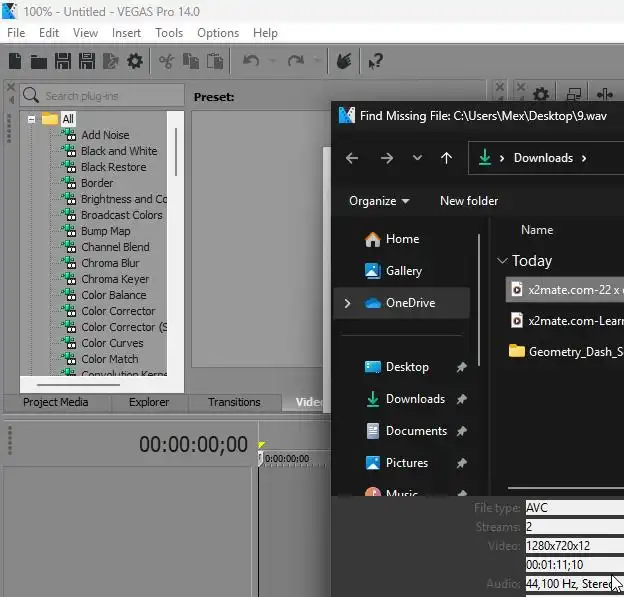The height and width of the screenshot is (597, 624).
Task: Open the File menu
Action: point(16,33)
